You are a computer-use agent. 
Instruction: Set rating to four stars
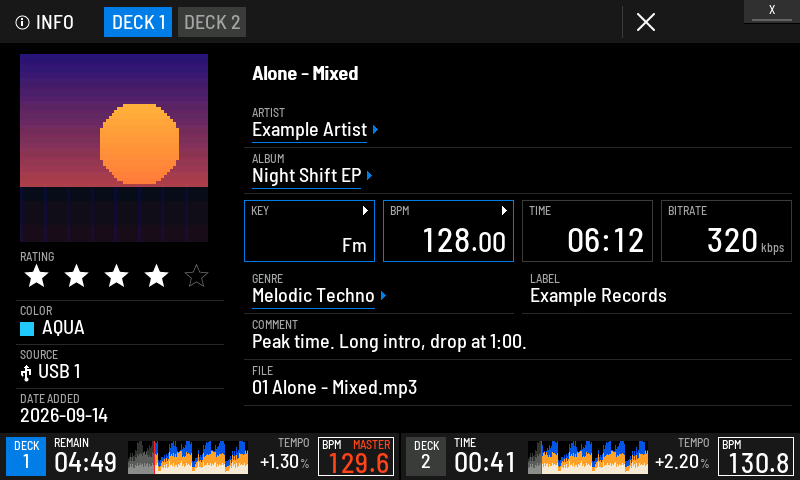[x=156, y=276]
